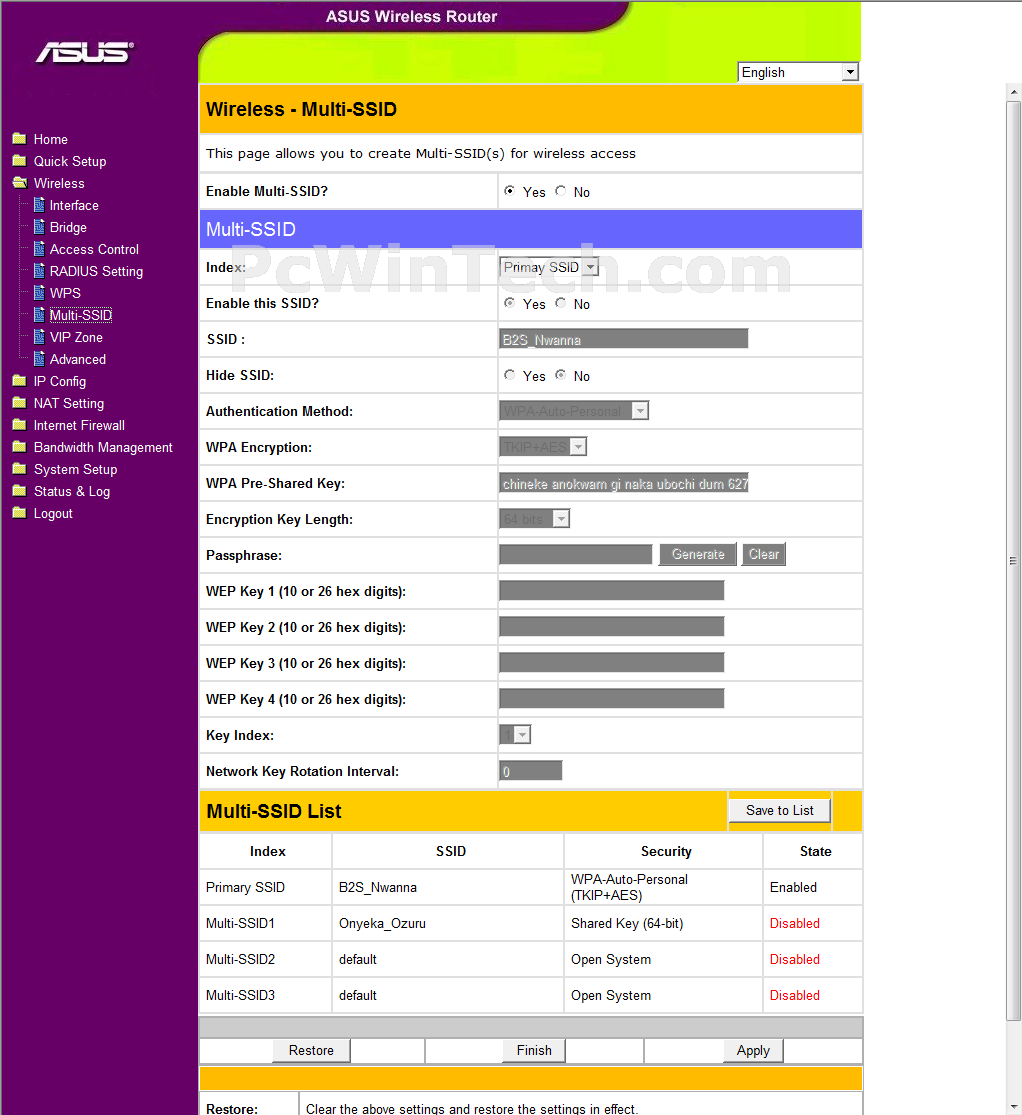This screenshot has width=1022, height=1115.
Task: Select No for Enable Multi-SSID
Action: pyautogui.click(x=560, y=191)
